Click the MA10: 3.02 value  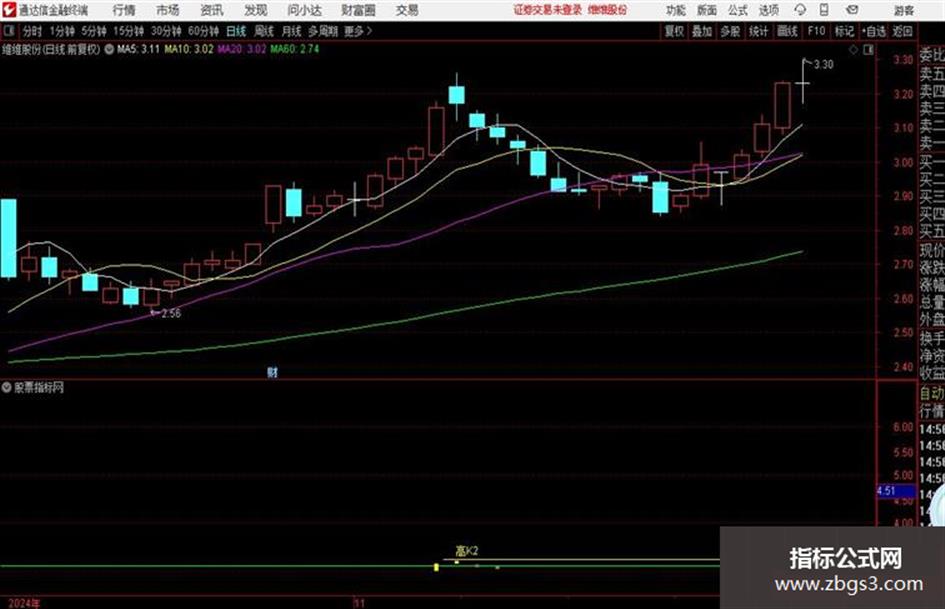click(189, 49)
